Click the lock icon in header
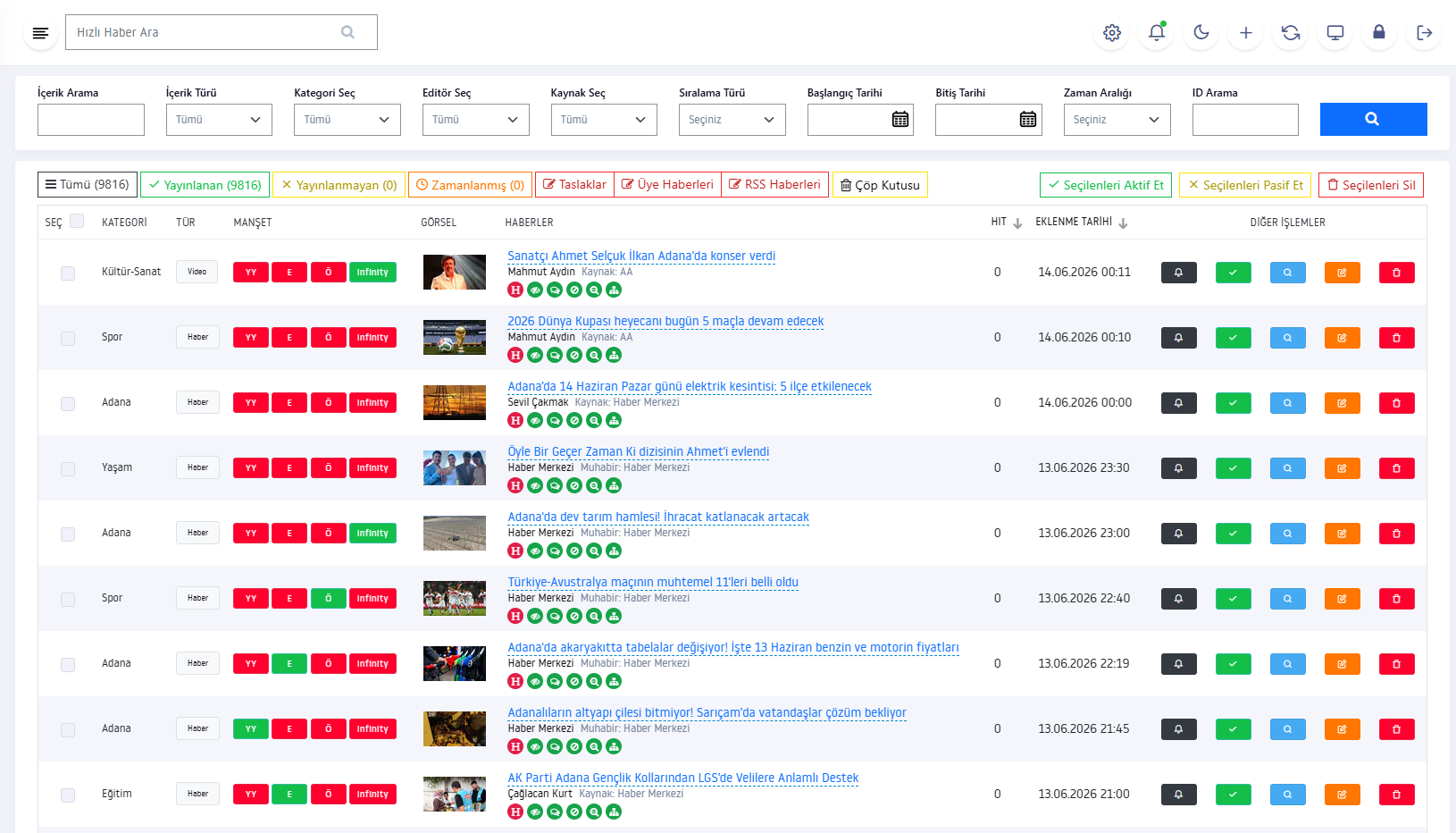This screenshot has width=1456, height=833. tap(1379, 33)
